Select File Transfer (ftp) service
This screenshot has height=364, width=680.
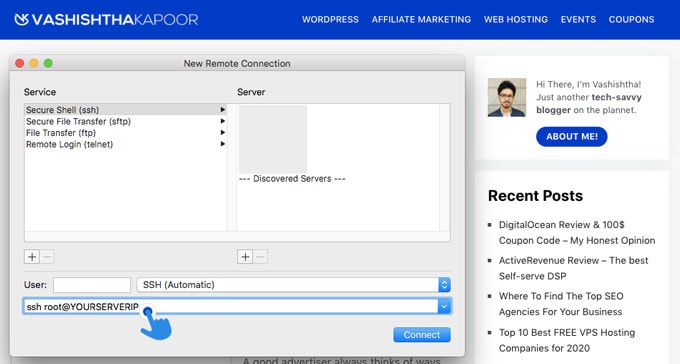[x=126, y=133]
